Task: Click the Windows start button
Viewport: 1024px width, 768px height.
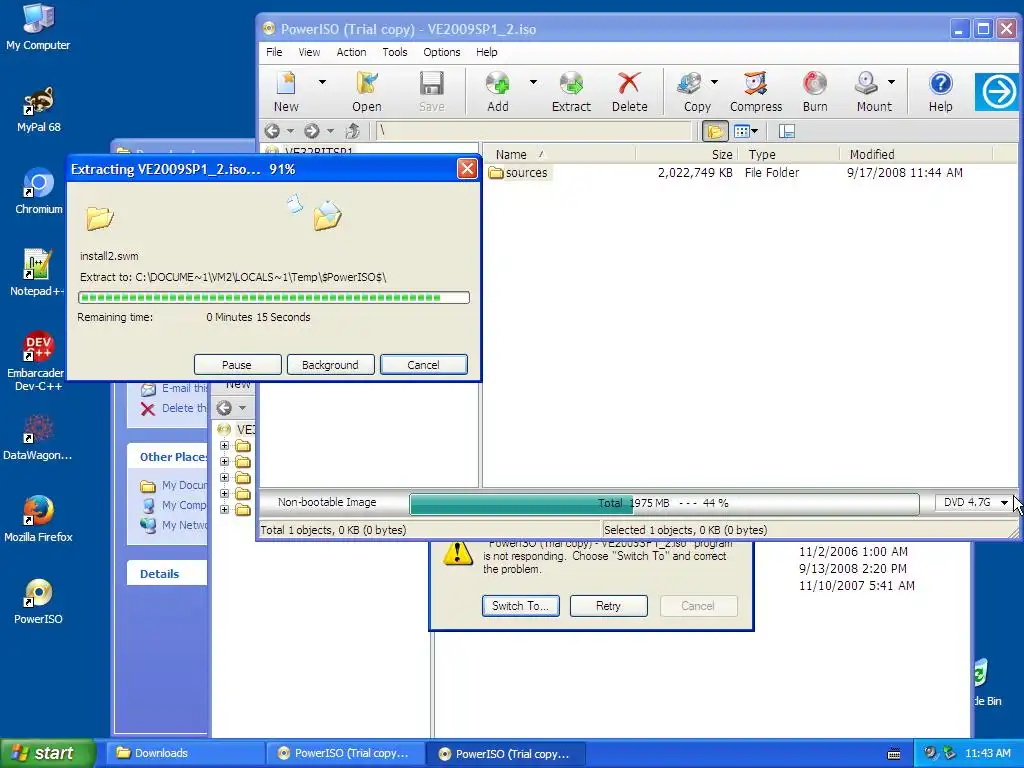Action: (x=46, y=754)
